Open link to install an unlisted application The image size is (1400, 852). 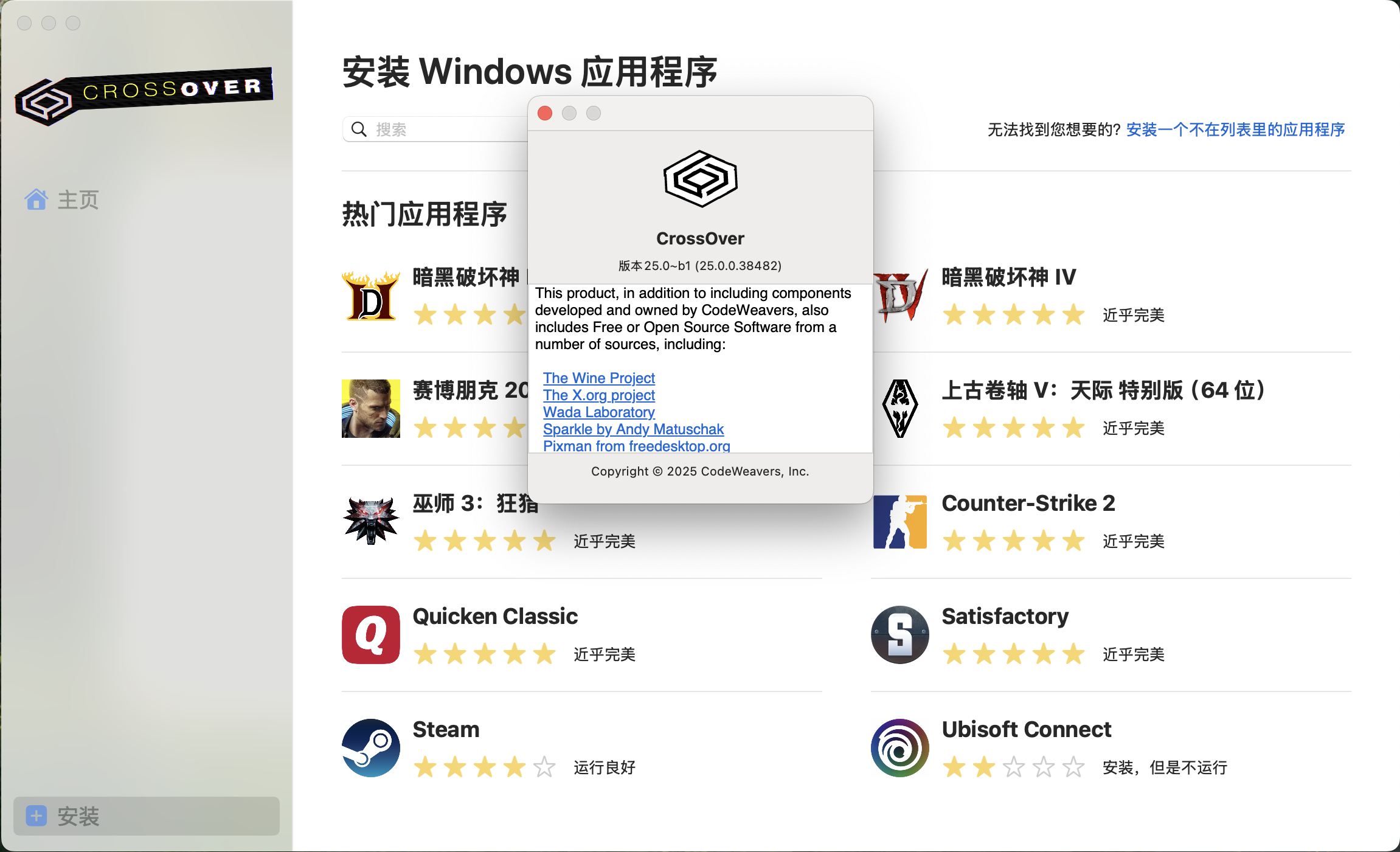(1235, 130)
